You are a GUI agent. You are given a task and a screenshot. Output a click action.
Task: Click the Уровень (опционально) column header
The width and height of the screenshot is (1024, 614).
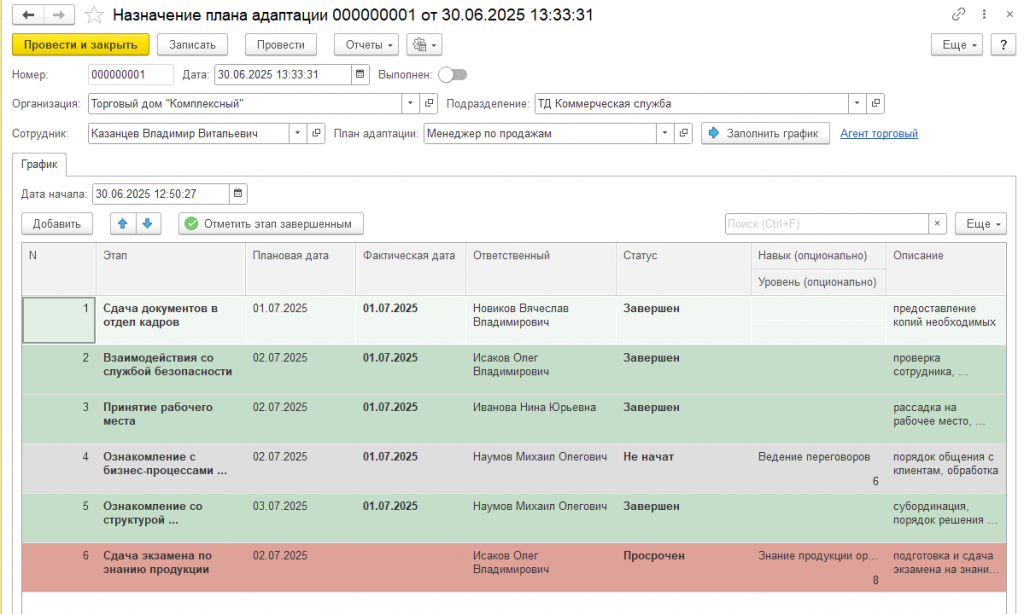coord(818,282)
